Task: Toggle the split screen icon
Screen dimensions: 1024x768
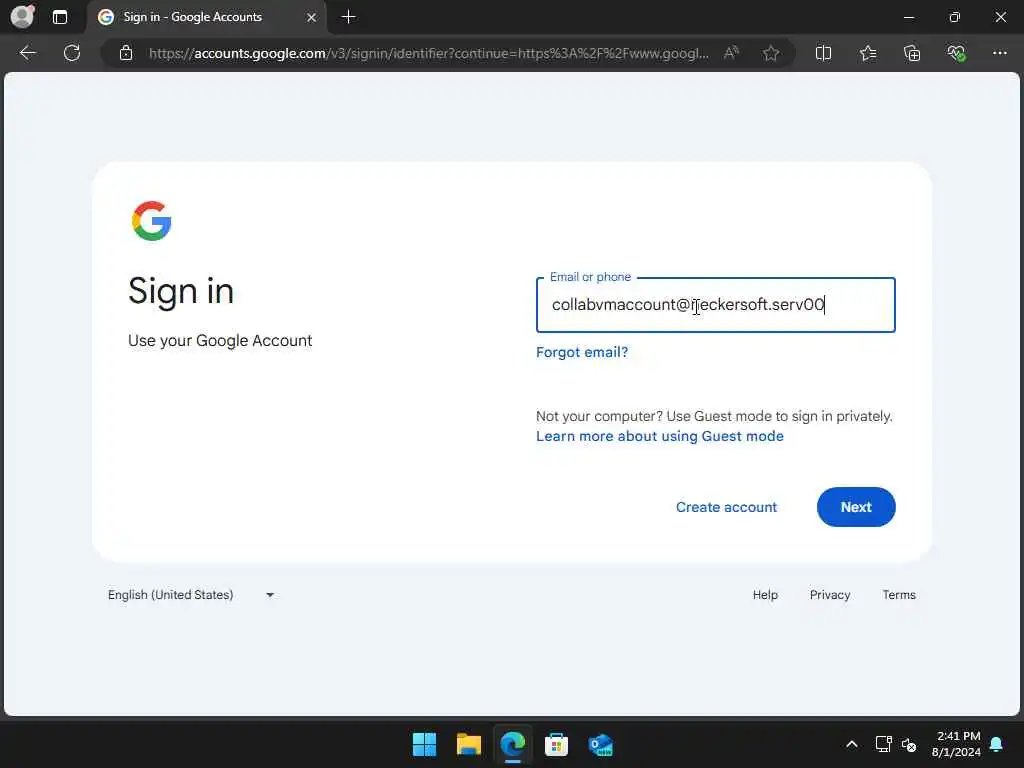Action: point(824,53)
